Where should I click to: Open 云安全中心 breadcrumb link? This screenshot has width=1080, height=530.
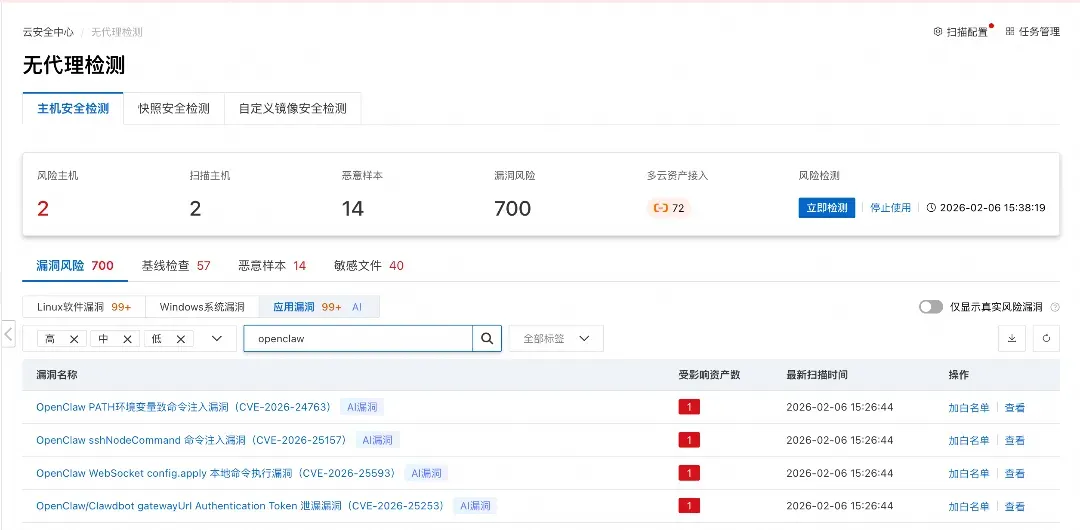click(x=48, y=32)
